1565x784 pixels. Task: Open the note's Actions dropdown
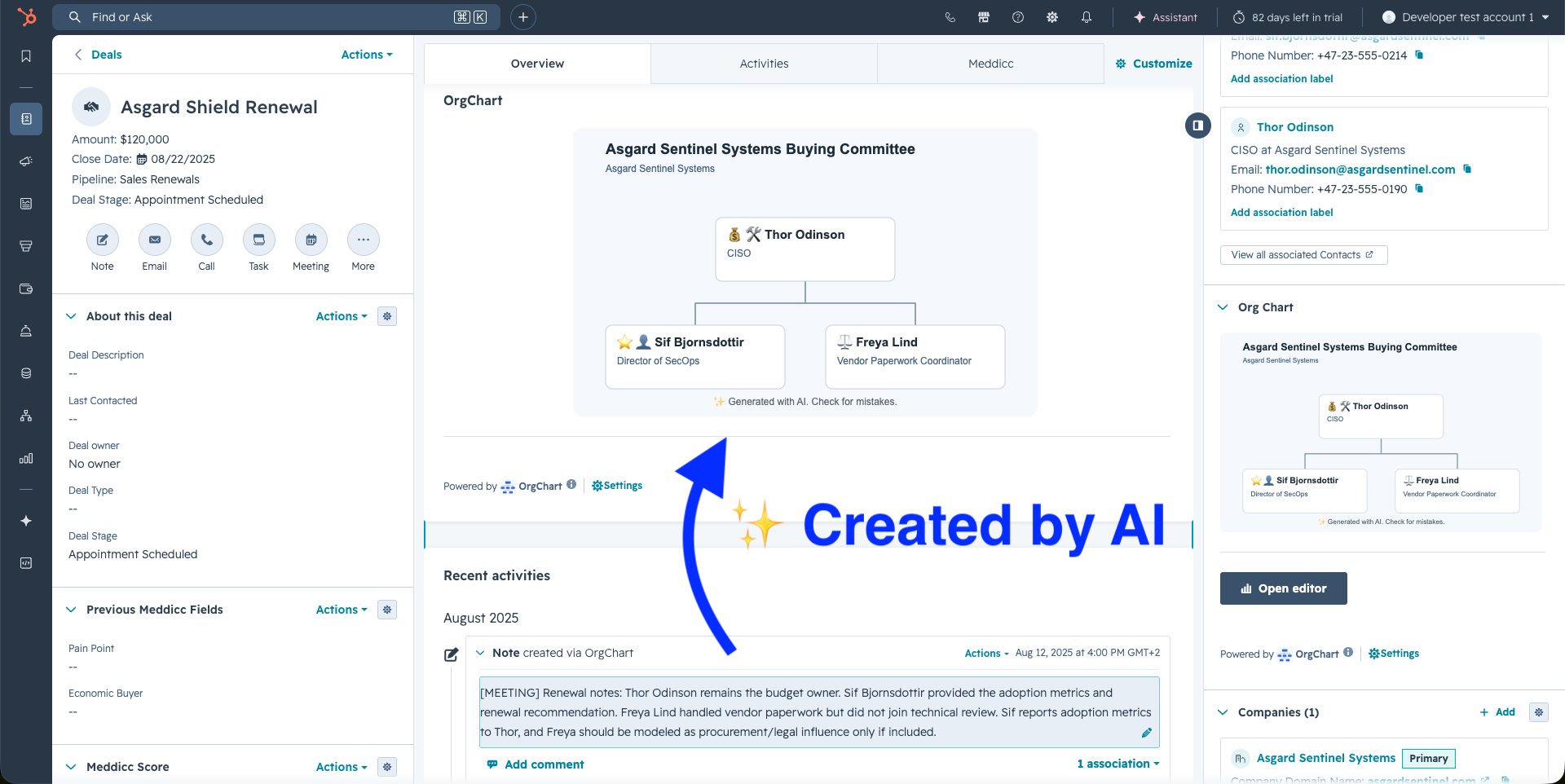click(986, 654)
